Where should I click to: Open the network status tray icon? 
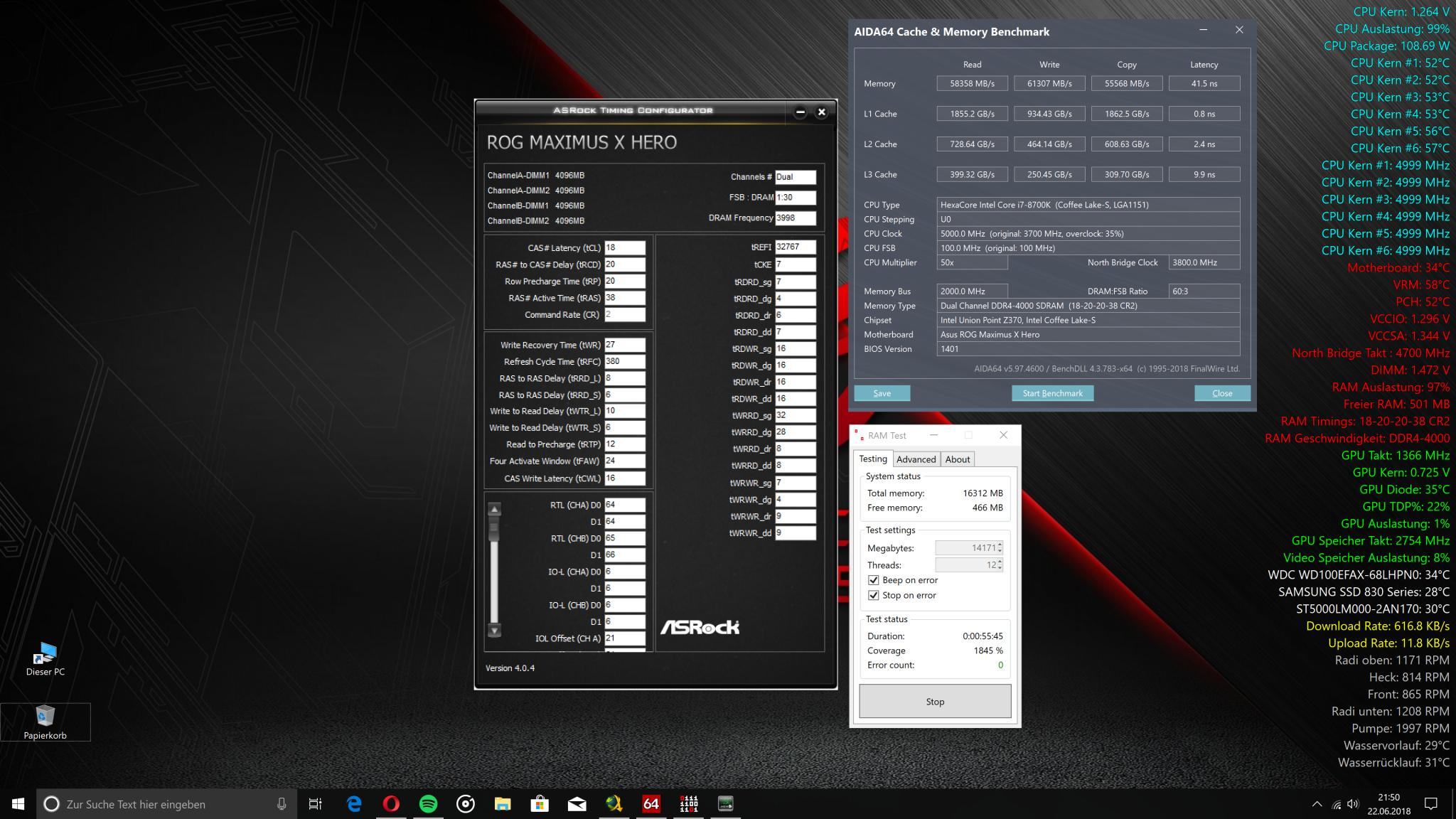point(1336,804)
